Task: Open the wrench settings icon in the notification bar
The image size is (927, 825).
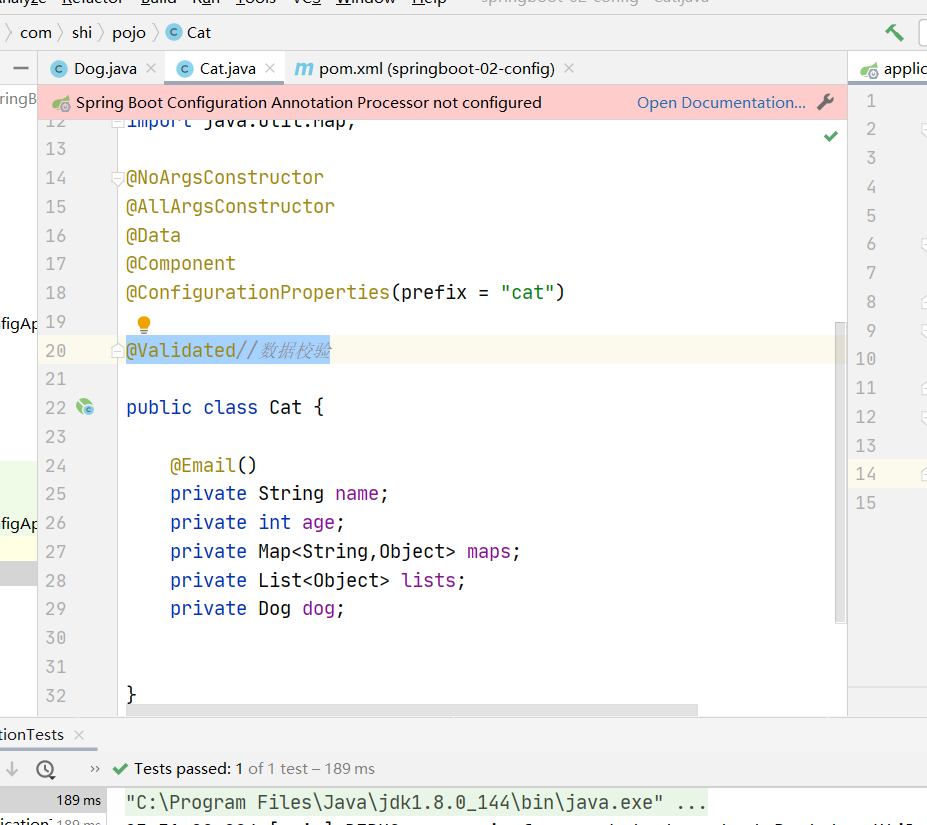Action: coord(825,102)
